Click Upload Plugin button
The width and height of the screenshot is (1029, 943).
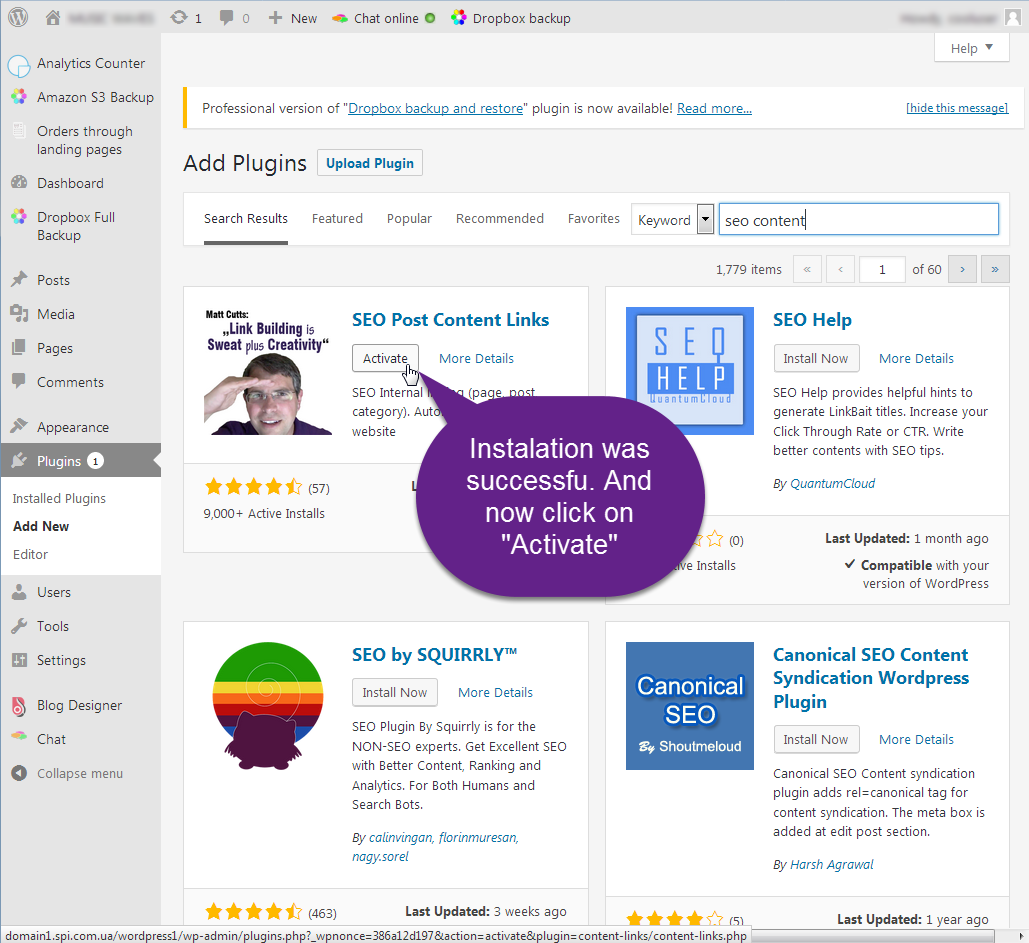(x=369, y=163)
